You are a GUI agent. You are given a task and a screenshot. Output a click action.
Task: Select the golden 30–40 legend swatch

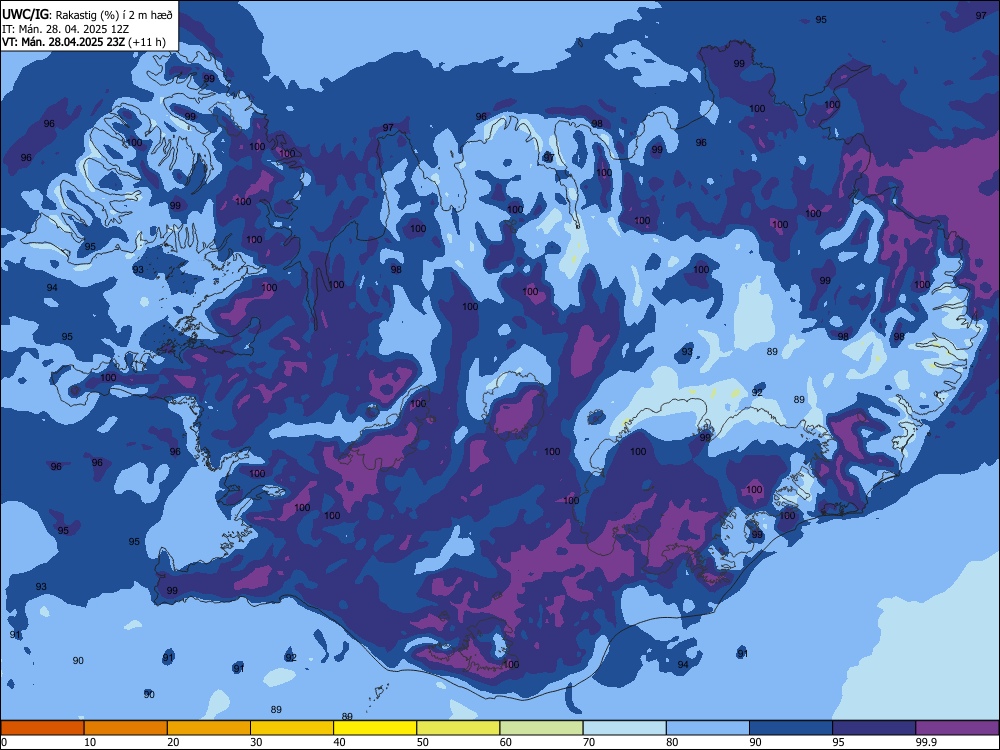click(292, 728)
